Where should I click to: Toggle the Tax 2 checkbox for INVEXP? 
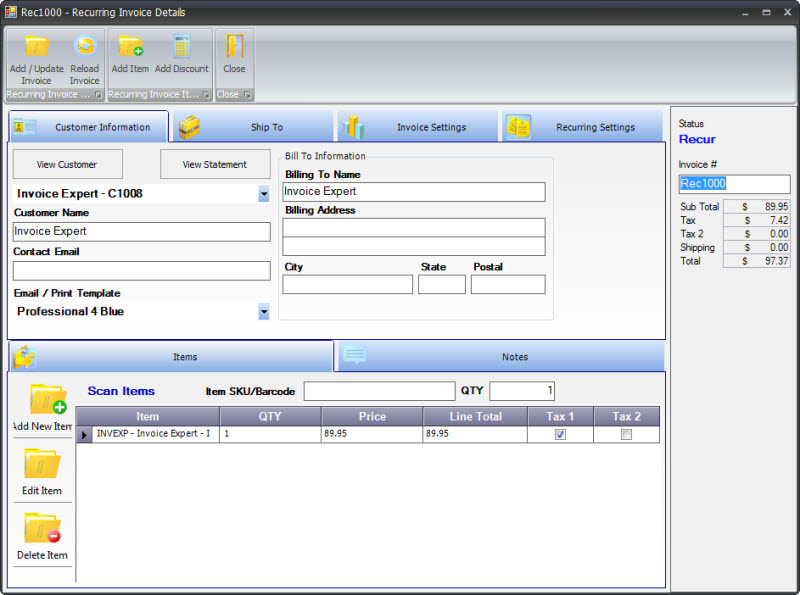(x=626, y=434)
